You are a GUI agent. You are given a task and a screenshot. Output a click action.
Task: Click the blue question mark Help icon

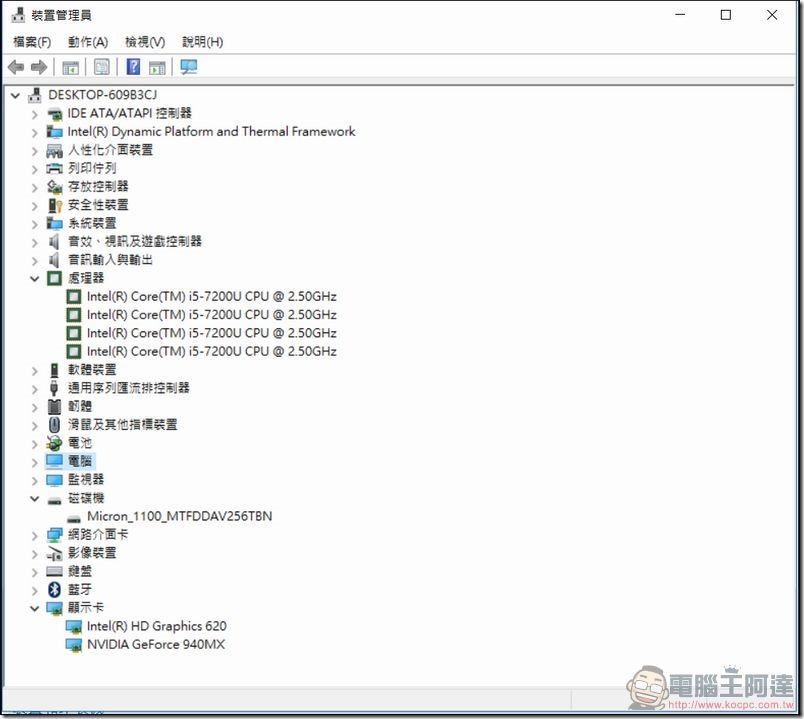[x=133, y=67]
